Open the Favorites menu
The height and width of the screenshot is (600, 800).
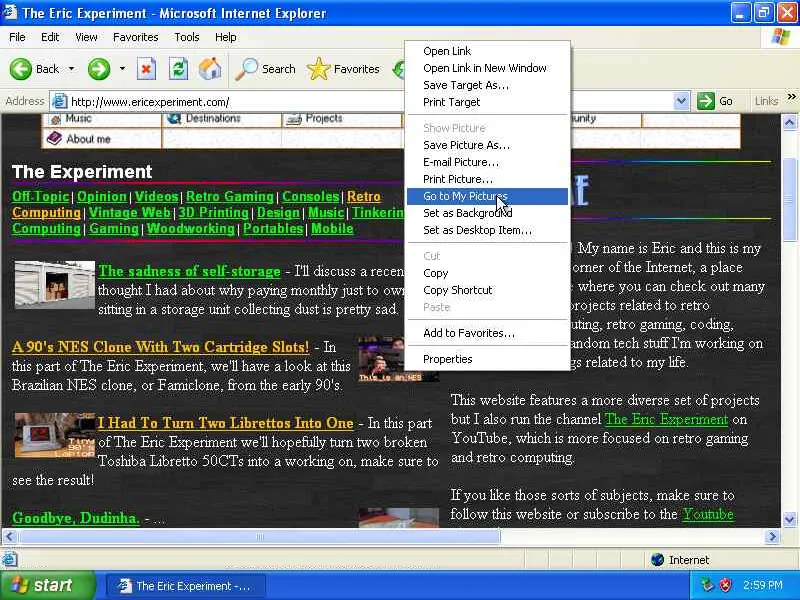point(135,37)
